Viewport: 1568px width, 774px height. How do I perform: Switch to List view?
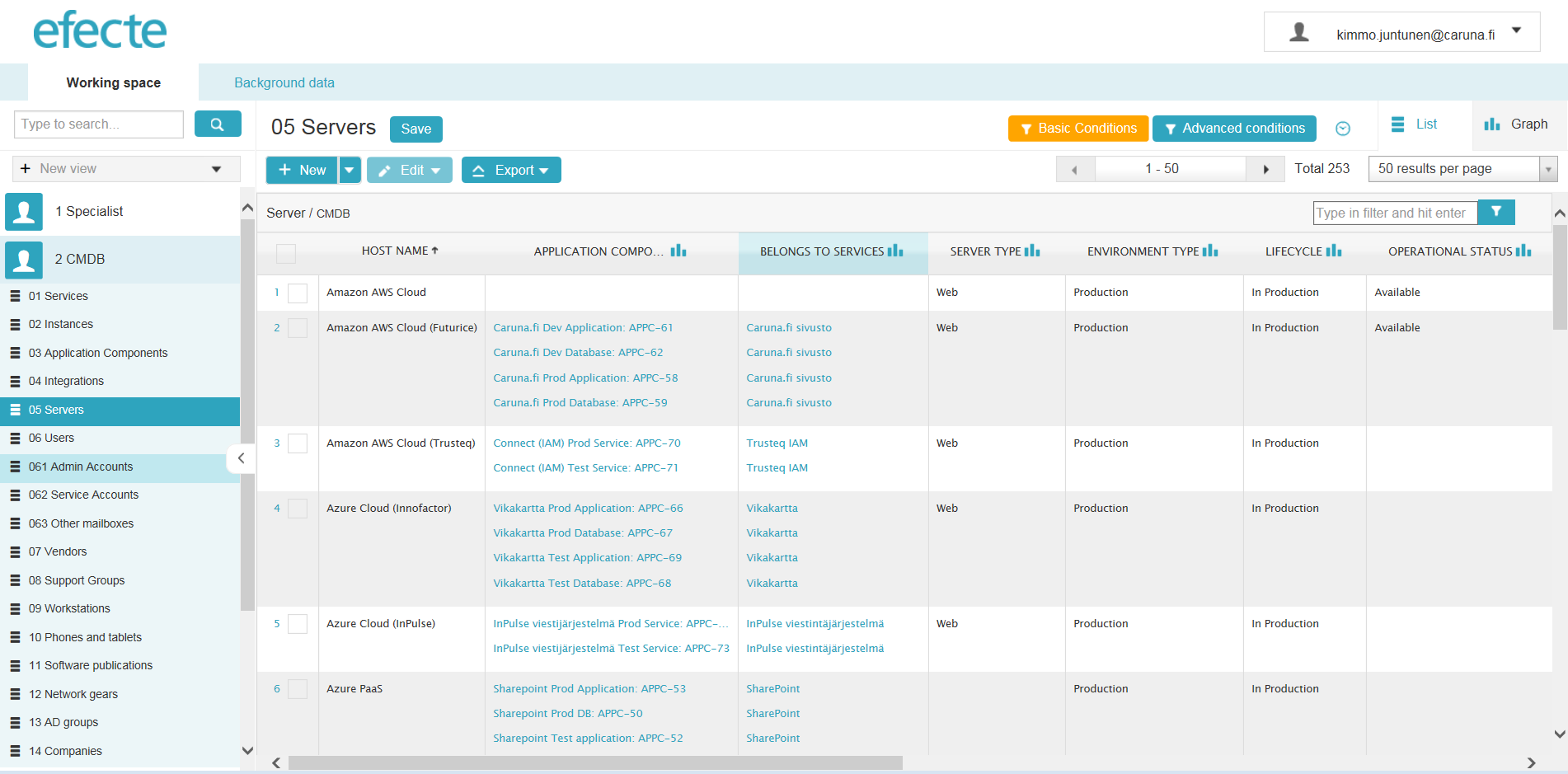click(1415, 124)
